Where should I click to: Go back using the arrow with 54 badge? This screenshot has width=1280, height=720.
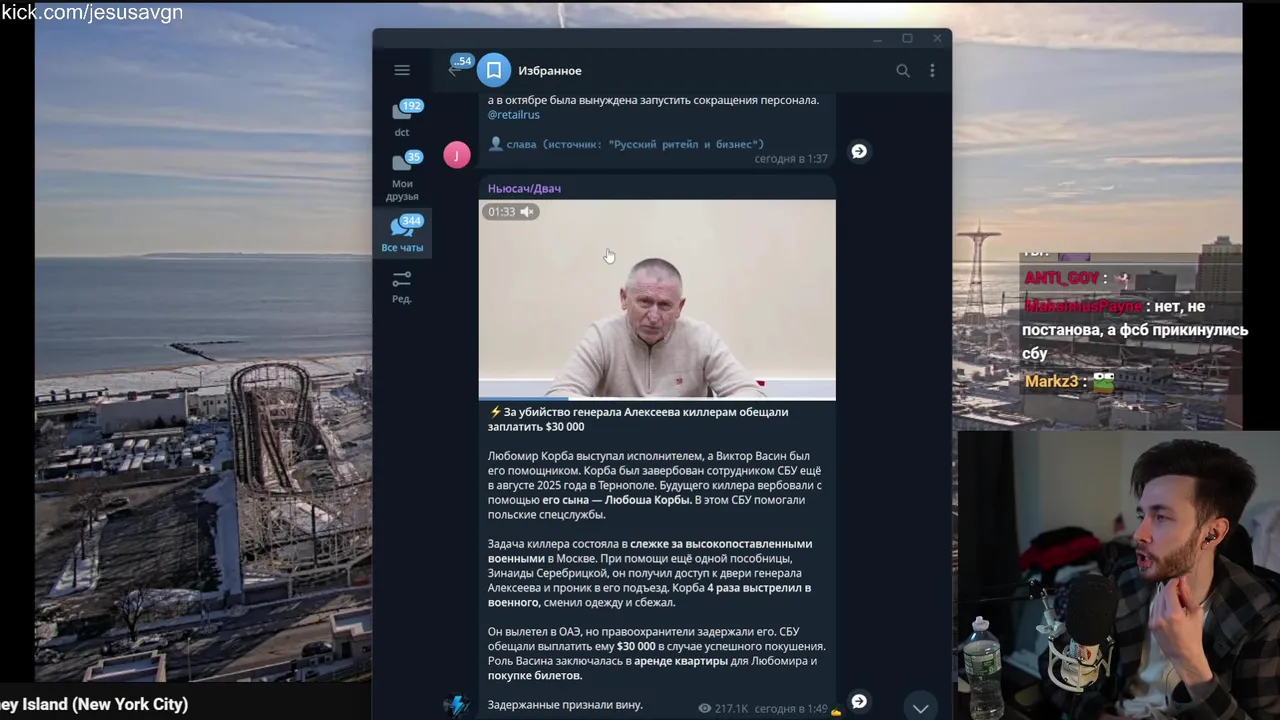458,67
